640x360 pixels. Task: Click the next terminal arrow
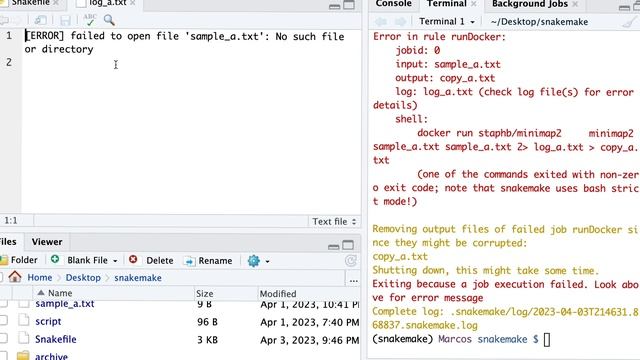(400, 22)
